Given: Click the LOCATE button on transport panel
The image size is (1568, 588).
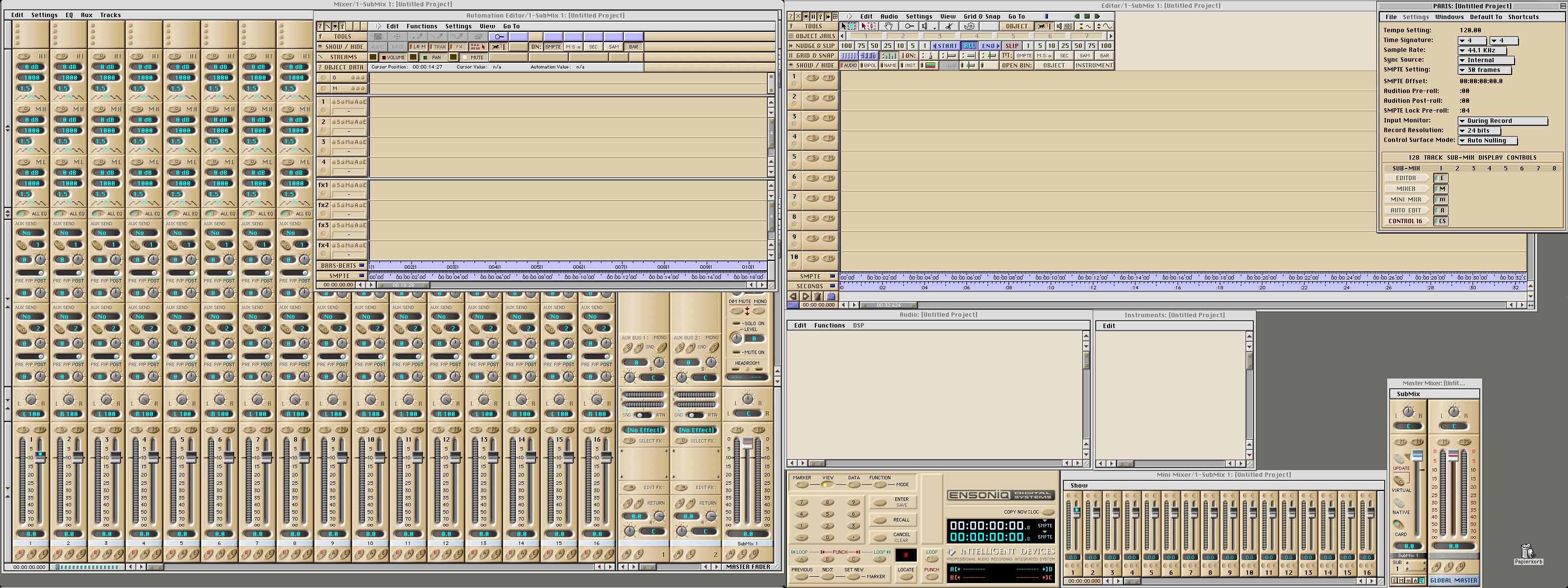Looking at the screenshot, I should click(x=906, y=577).
